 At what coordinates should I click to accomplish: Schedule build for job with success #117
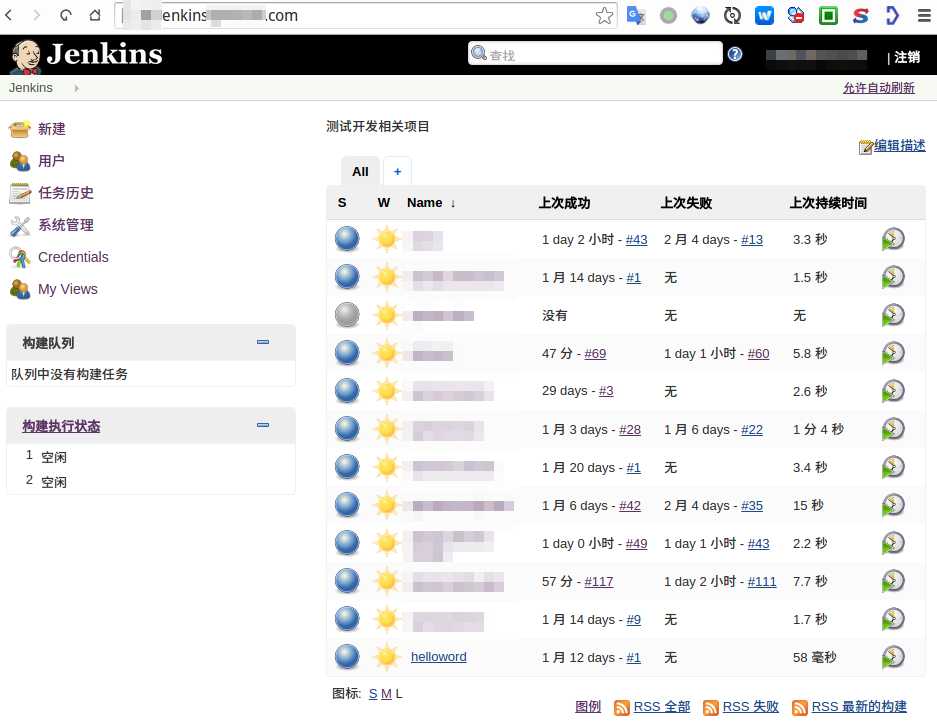tap(893, 581)
